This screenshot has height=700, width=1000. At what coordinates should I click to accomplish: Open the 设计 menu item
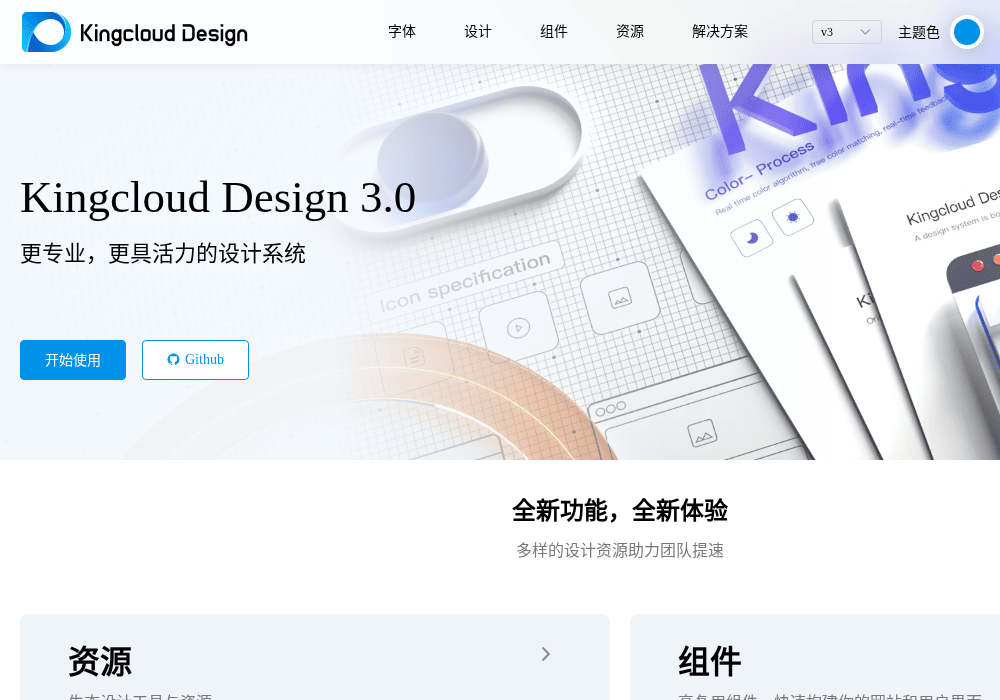coord(478,32)
